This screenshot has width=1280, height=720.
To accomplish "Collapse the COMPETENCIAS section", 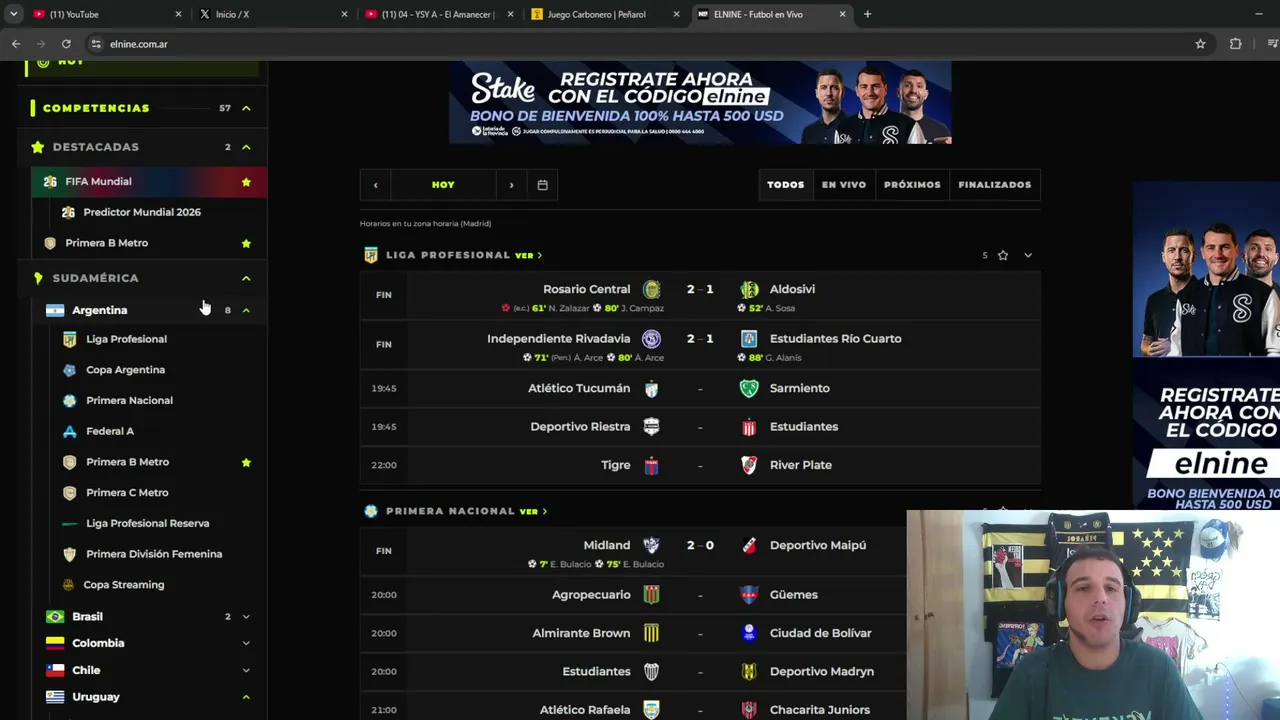I will click(x=246, y=108).
